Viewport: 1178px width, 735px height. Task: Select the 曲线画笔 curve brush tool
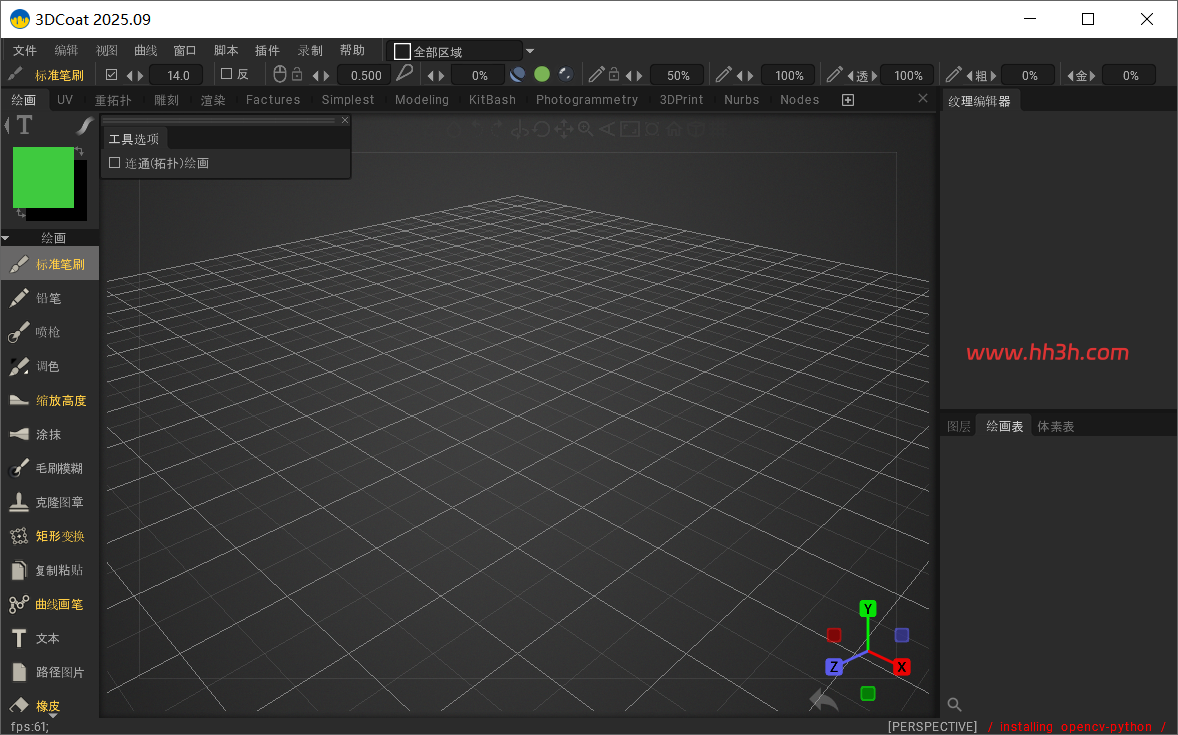coord(50,604)
